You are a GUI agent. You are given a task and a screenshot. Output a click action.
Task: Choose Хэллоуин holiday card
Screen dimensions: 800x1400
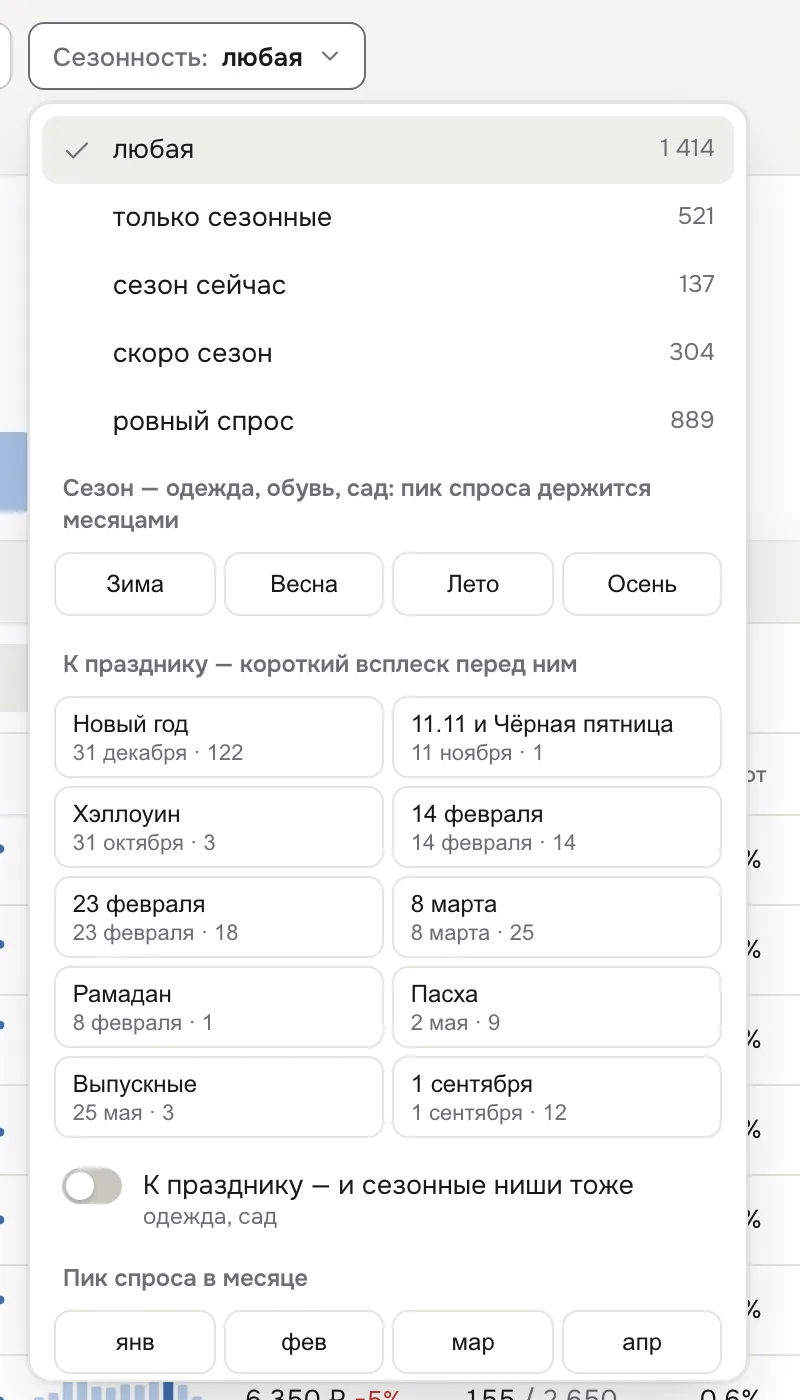click(219, 827)
